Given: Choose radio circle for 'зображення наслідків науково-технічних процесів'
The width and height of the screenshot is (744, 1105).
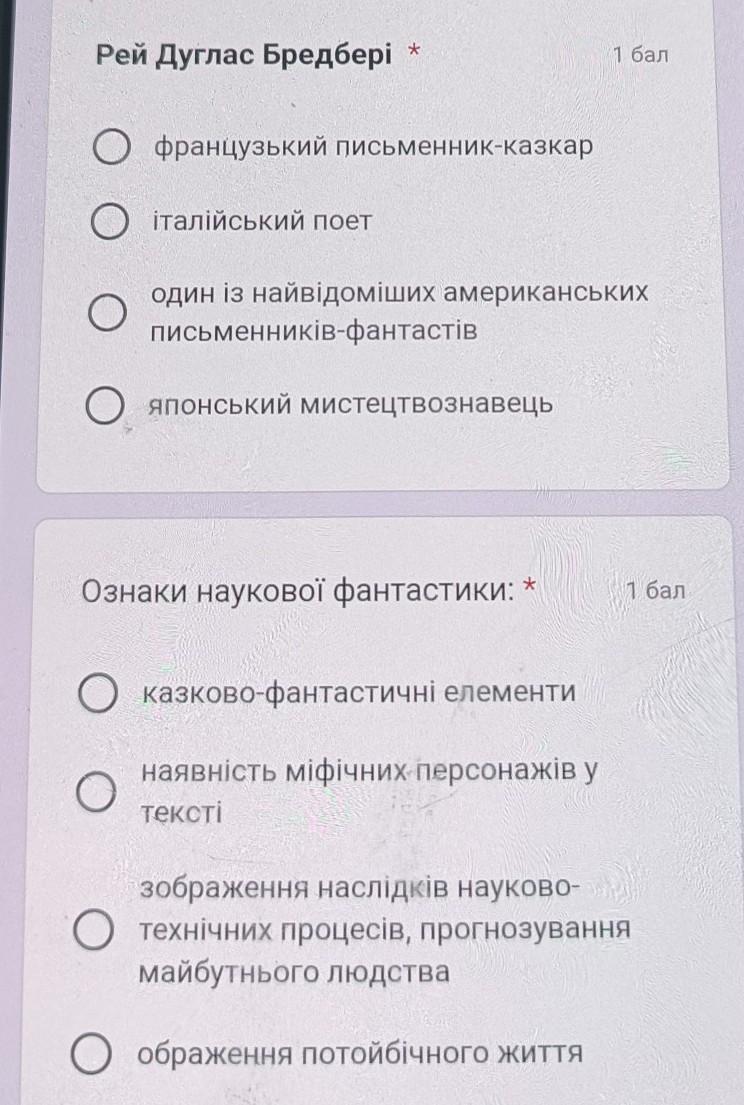Looking at the screenshot, I should tap(94, 929).
